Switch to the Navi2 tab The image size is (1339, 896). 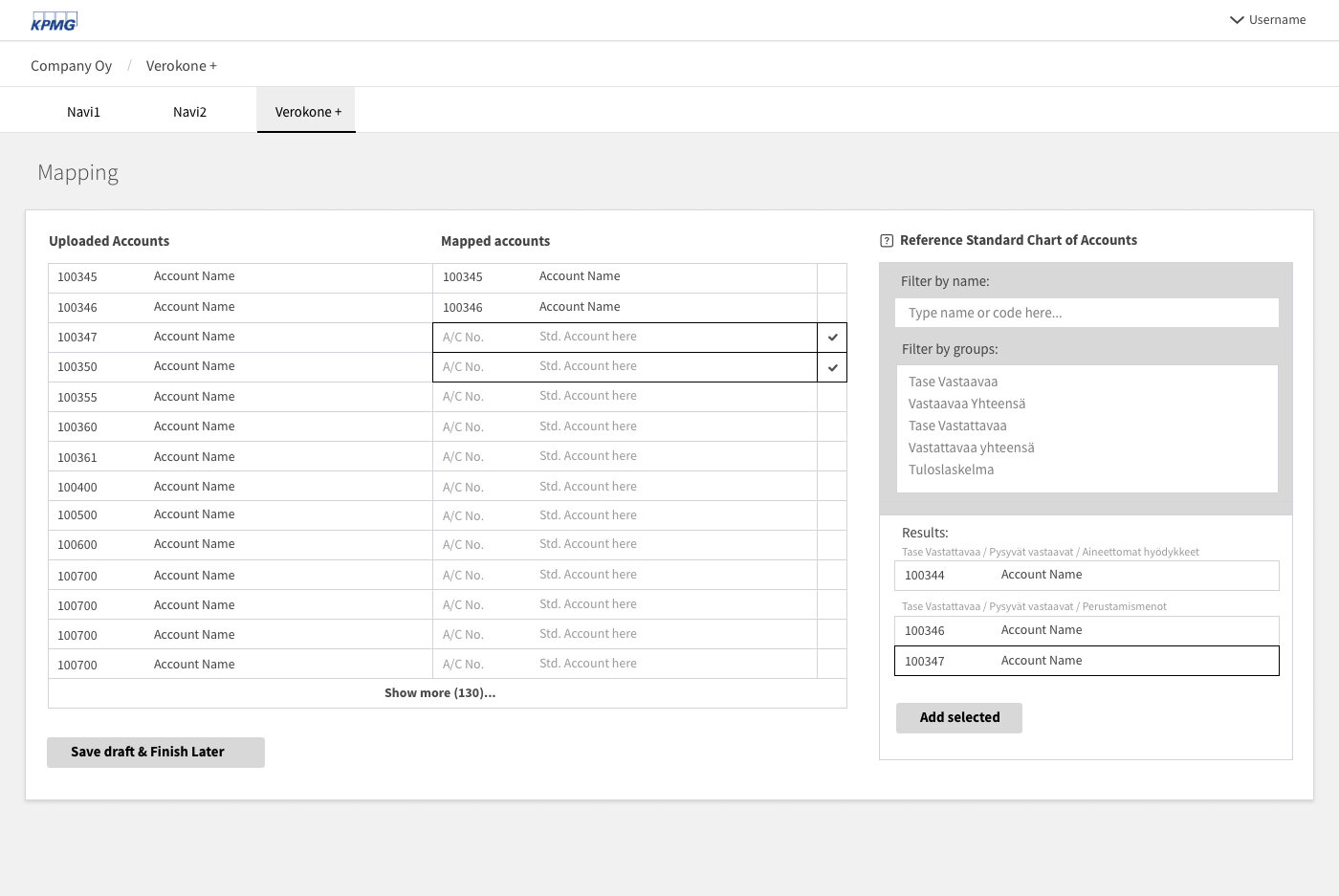click(x=189, y=112)
